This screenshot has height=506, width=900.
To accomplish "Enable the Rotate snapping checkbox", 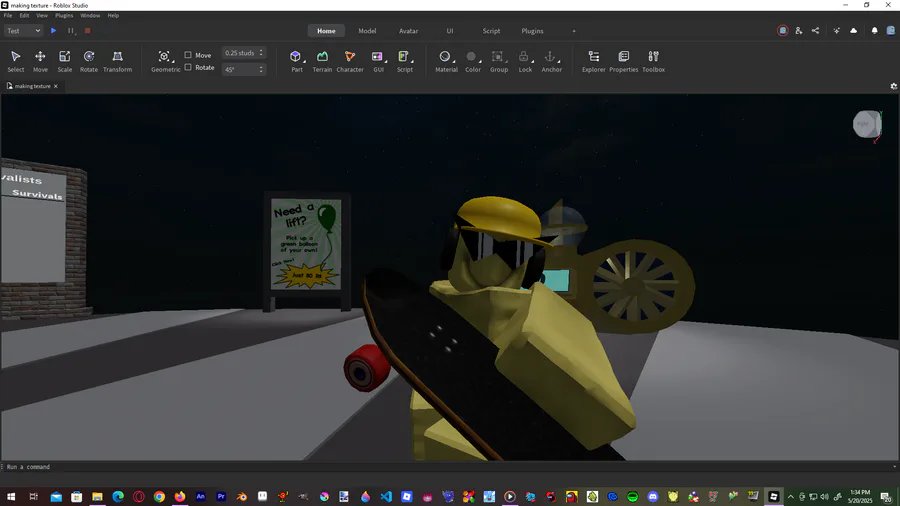I will (x=188, y=67).
